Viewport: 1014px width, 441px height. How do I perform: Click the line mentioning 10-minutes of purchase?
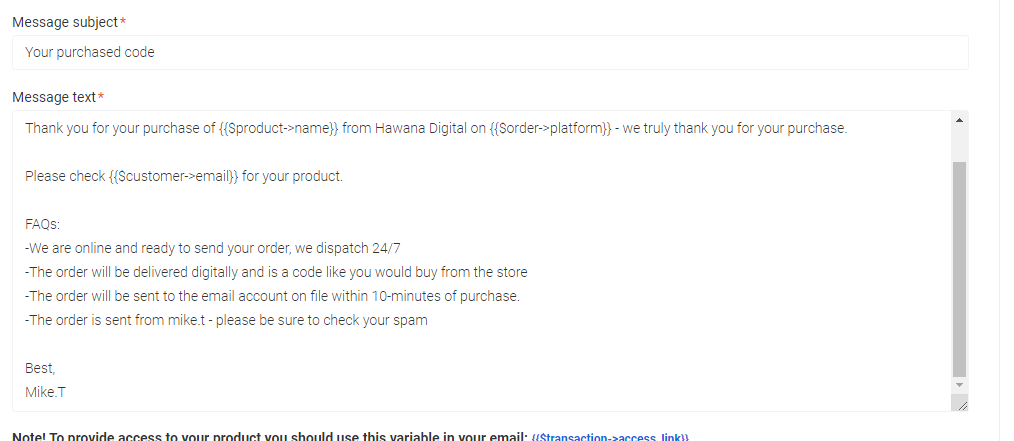click(x=272, y=296)
